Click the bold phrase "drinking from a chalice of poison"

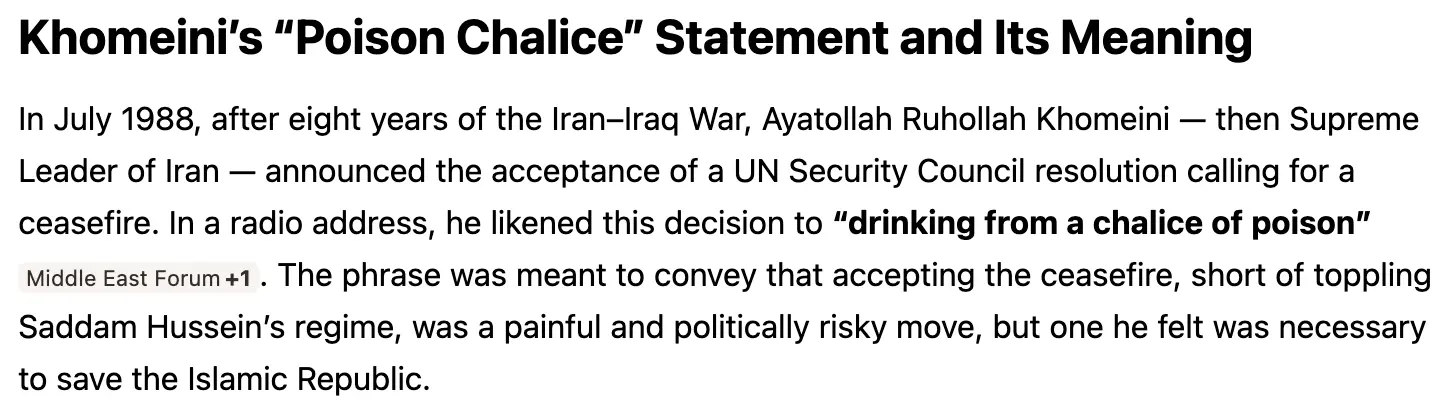pos(1100,224)
